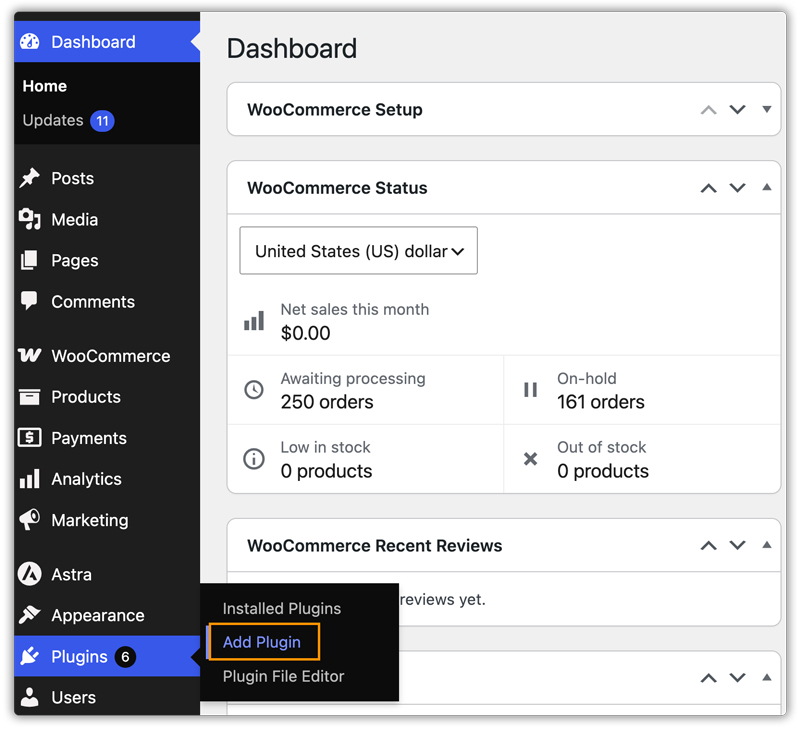
Task: View low in stock 0 products
Action: click(x=326, y=471)
